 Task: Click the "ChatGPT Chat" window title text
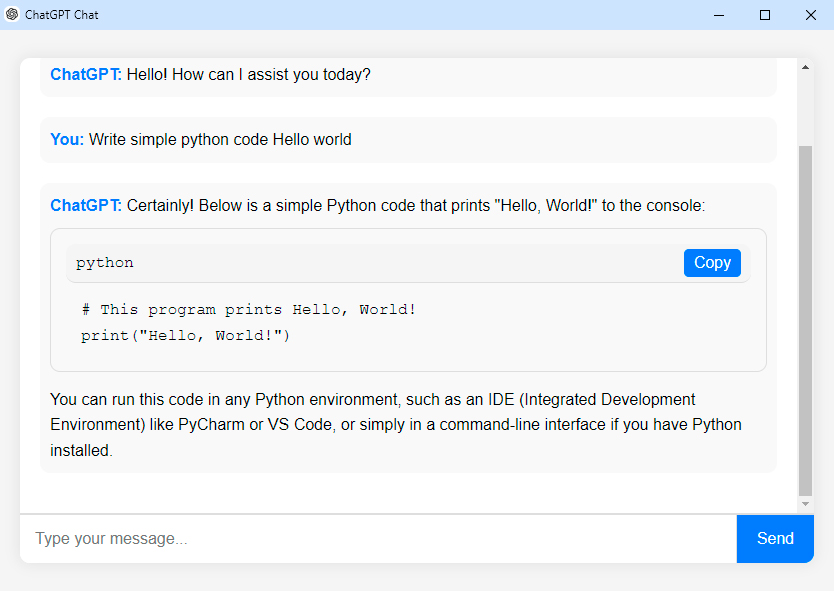[62, 15]
